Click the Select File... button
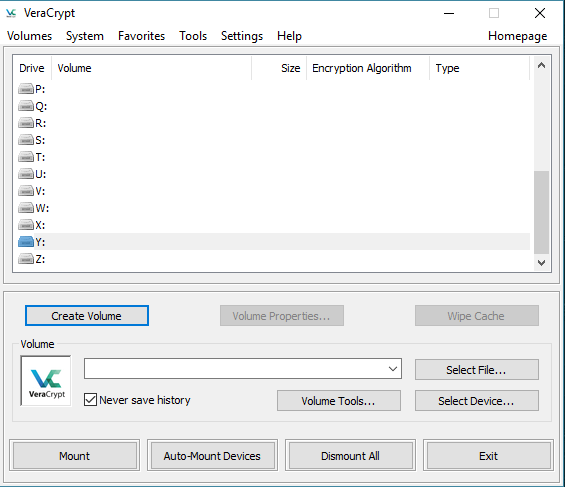Image resolution: width=565 pixels, height=487 pixels. pyautogui.click(x=477, y=370)
